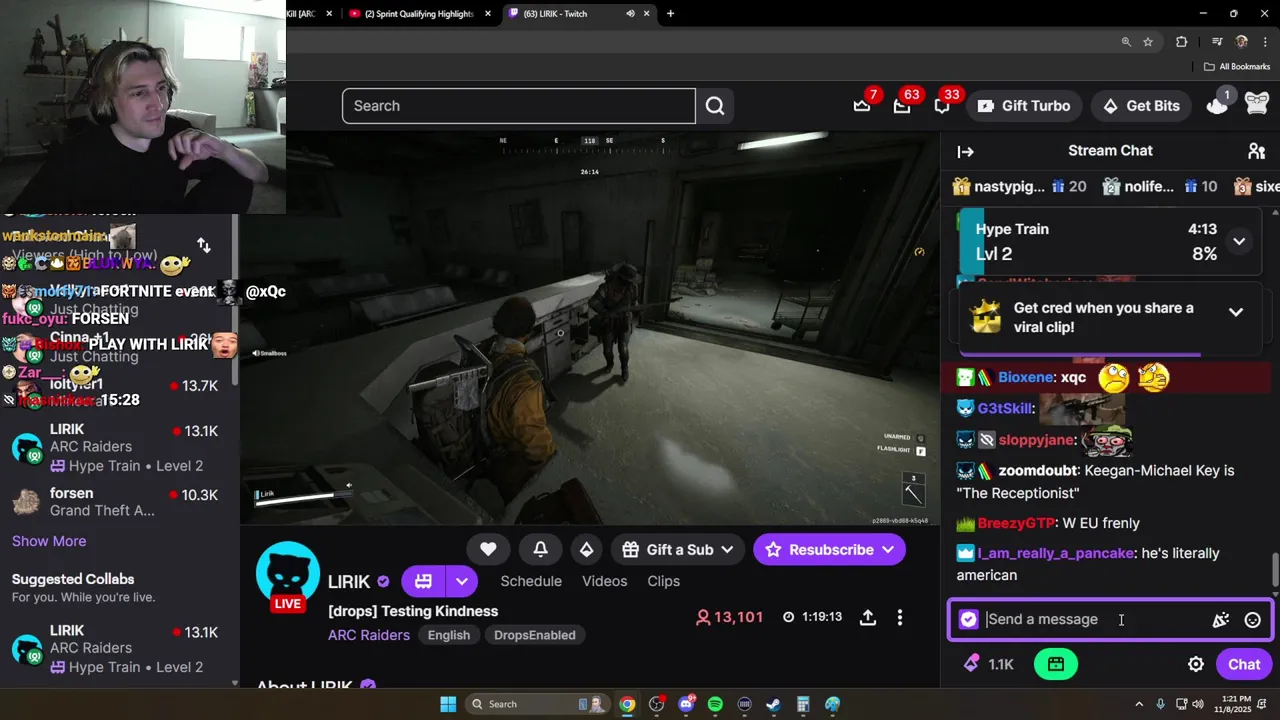Open the Videos tab
Image resolution: width=1280 pixels, height=720 pixels.
605,581
